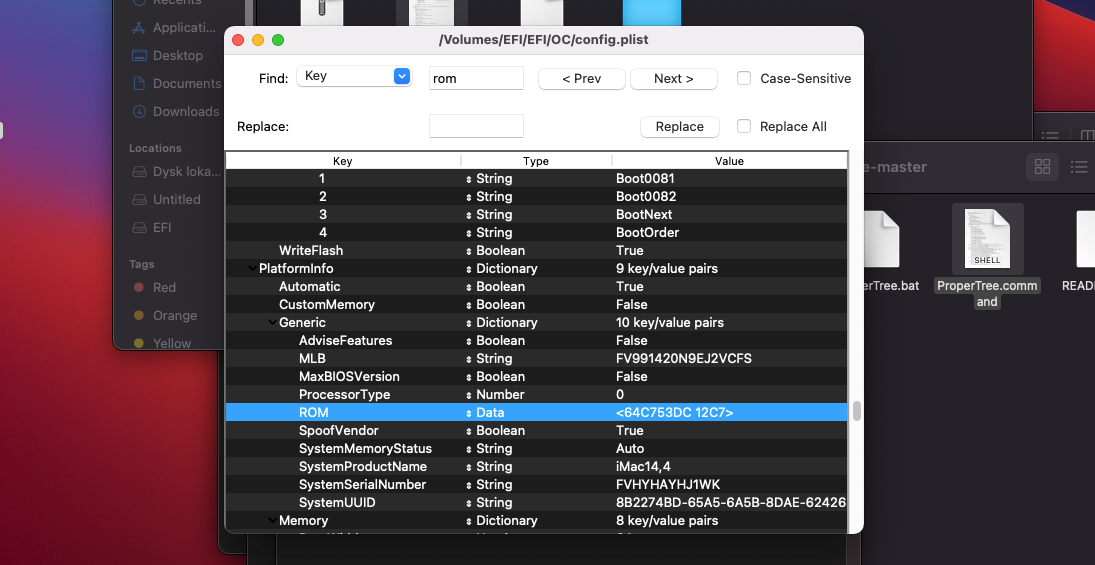This screenshot has width=1095, height=565.
Task: Collapse the PlatformInfo dictionary
Action: click(251, 269)
